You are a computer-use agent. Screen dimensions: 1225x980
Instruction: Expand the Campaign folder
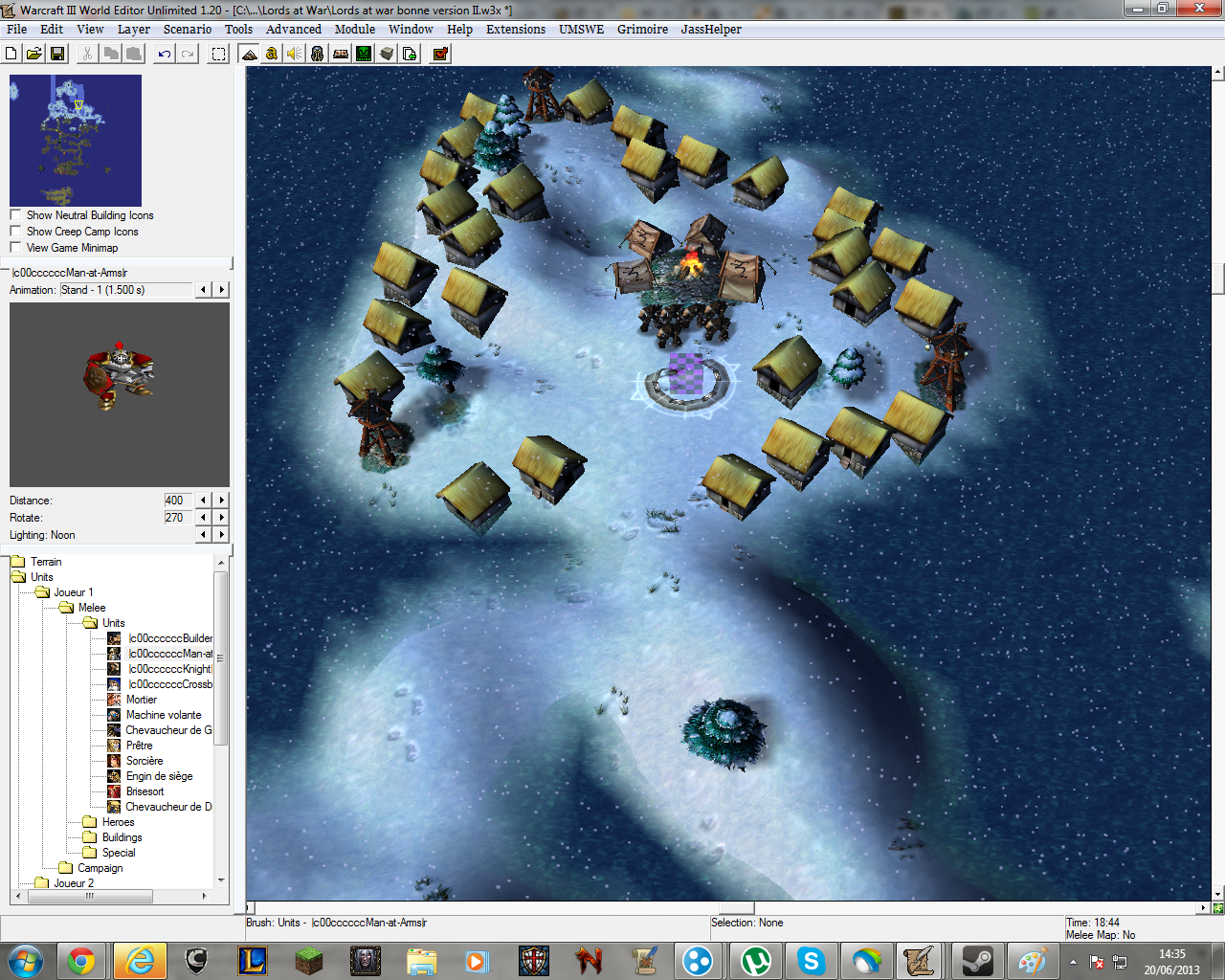click(x=66, y=868)
